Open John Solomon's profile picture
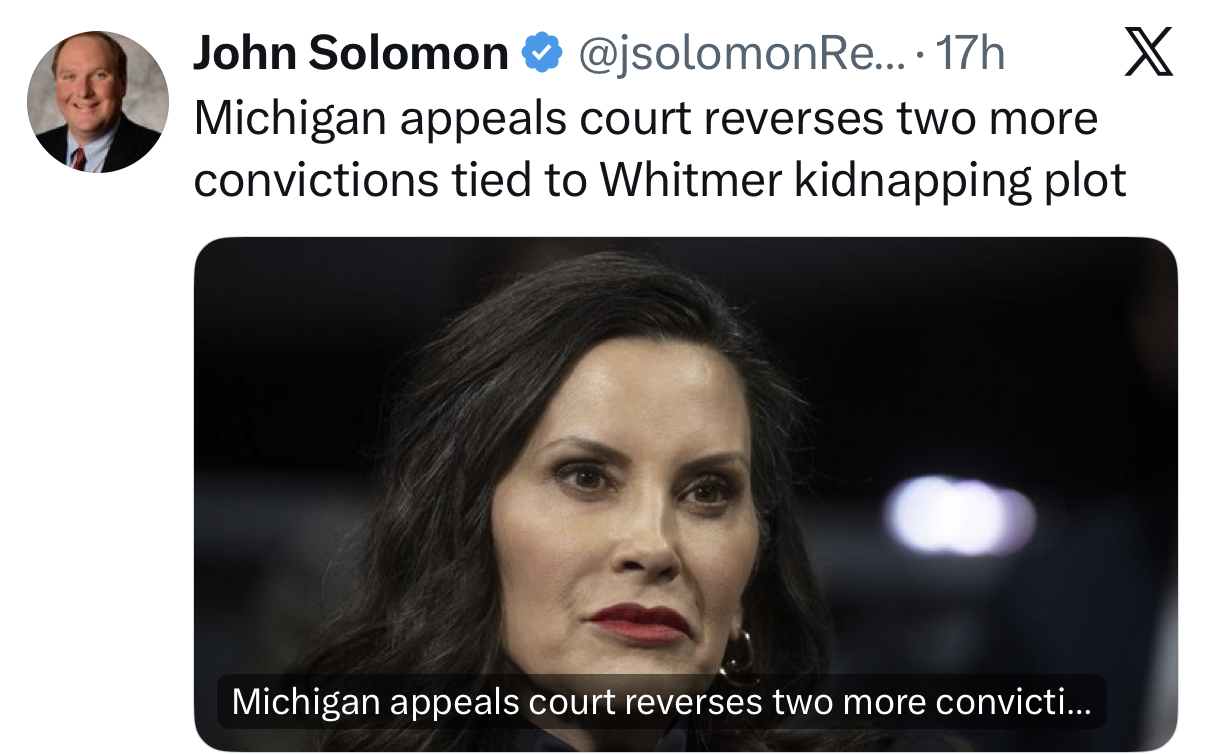 tap(97, 102)
